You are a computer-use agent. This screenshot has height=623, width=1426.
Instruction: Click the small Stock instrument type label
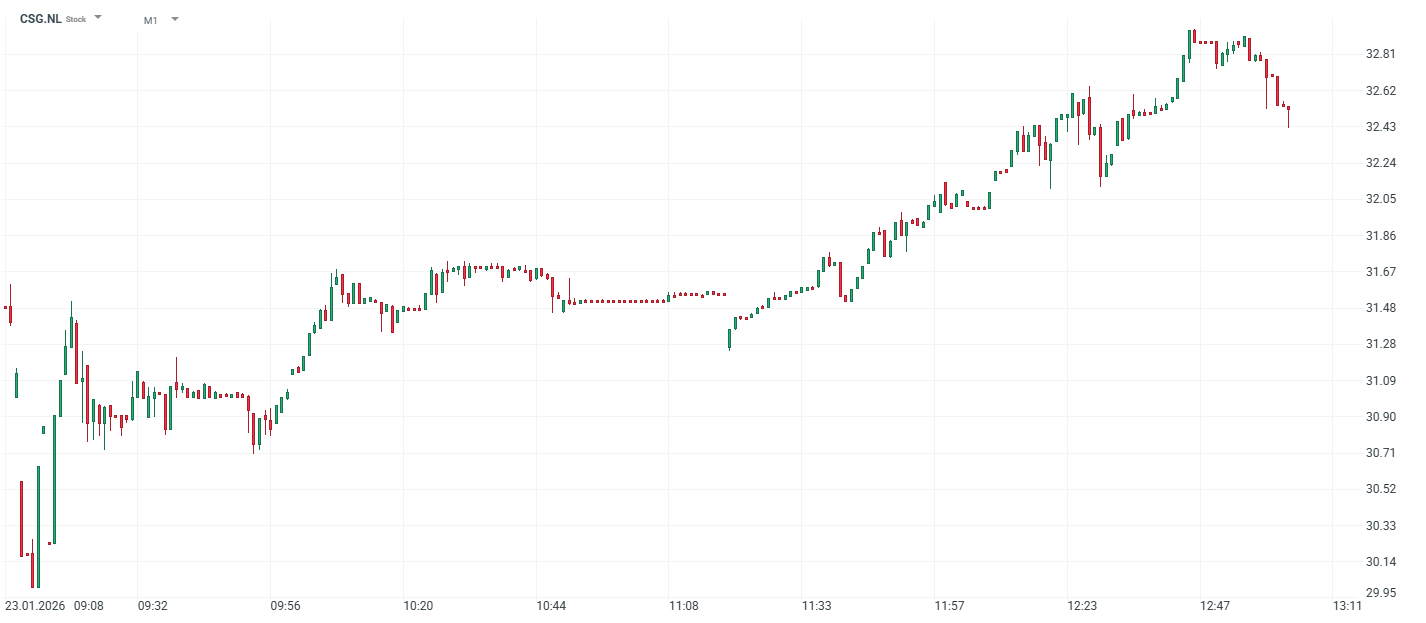(x=76, y=20)
